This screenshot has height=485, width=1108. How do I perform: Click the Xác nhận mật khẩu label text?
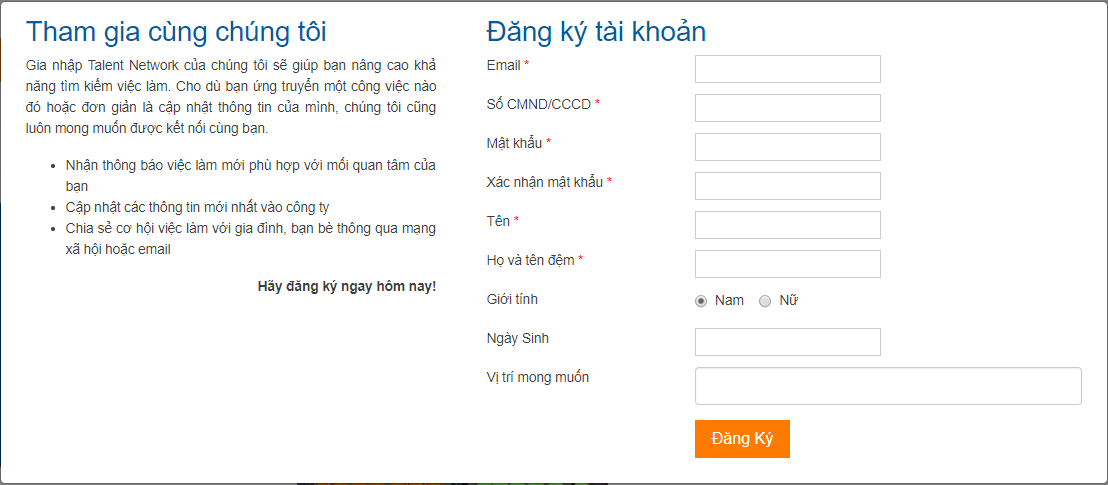[545, 182]
